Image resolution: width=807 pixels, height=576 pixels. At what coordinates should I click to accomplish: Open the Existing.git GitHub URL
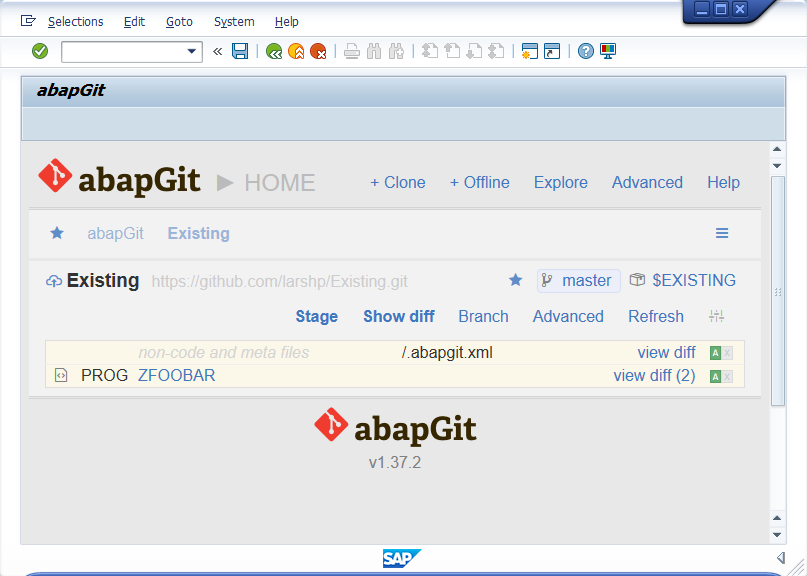(279, 282)
